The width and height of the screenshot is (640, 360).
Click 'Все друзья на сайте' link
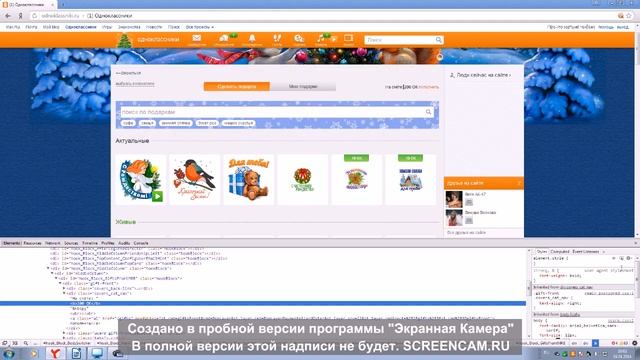(x=466, y=232)
